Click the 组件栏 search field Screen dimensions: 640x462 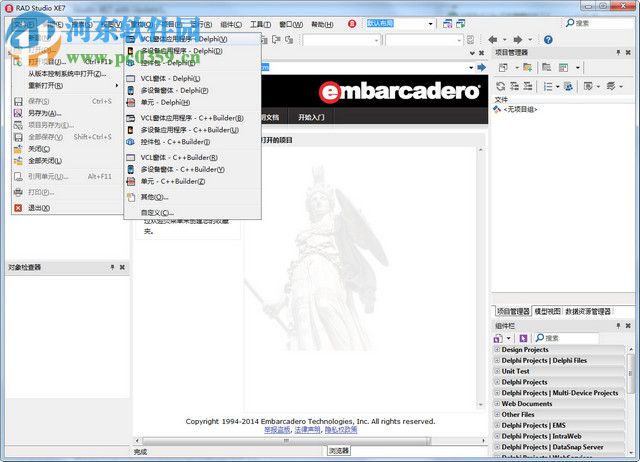[x=567, y=338]
